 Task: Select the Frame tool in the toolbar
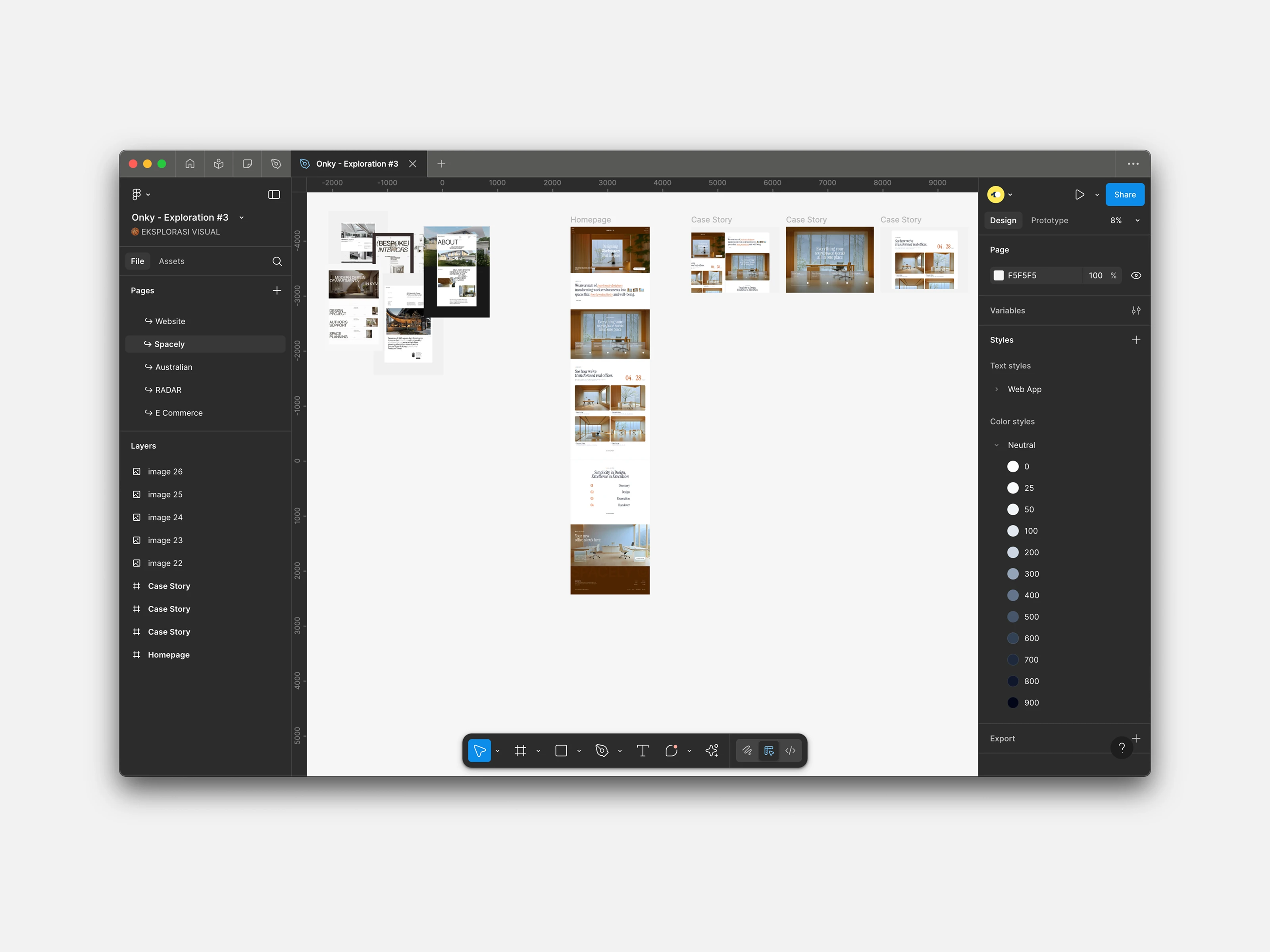(520, 750)
